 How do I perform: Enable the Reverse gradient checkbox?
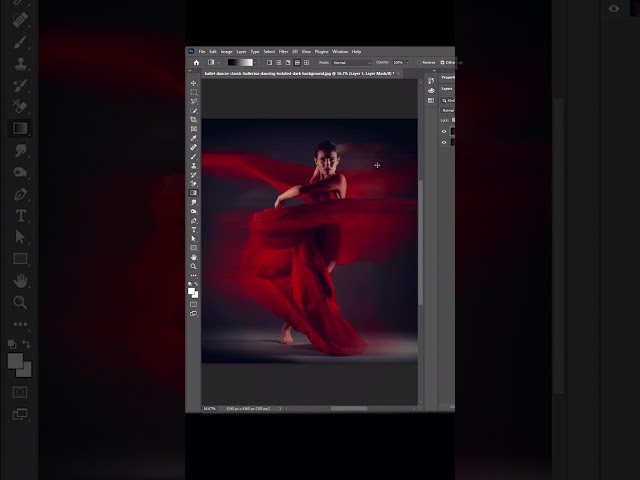click(419, 62)
